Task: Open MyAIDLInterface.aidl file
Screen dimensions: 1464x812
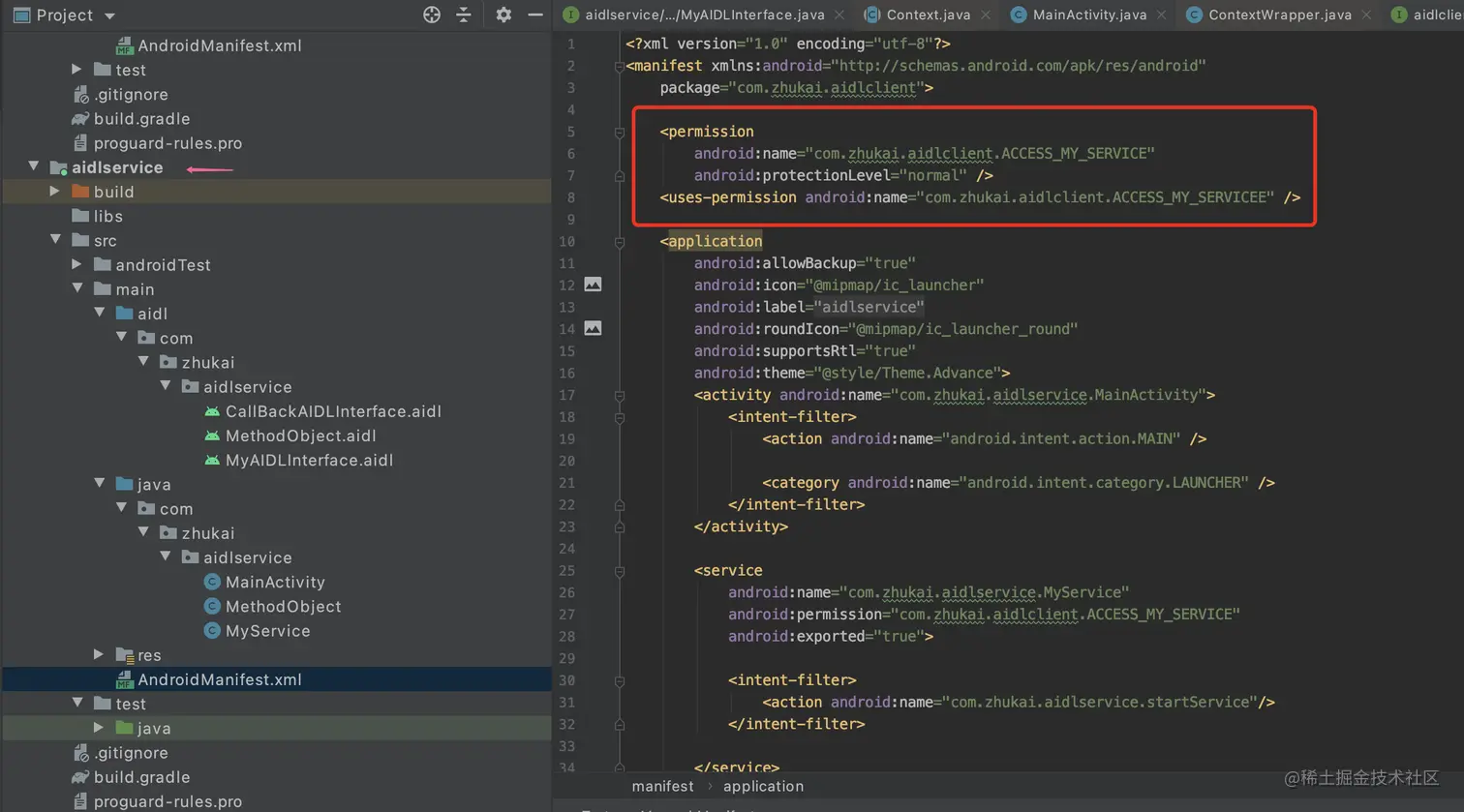Action: [x=309, y=460]
